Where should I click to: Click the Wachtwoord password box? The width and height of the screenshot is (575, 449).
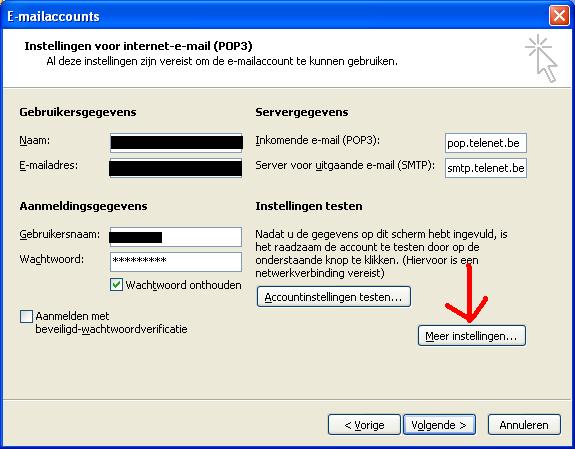pyautogui.click(x=176, y=262)
